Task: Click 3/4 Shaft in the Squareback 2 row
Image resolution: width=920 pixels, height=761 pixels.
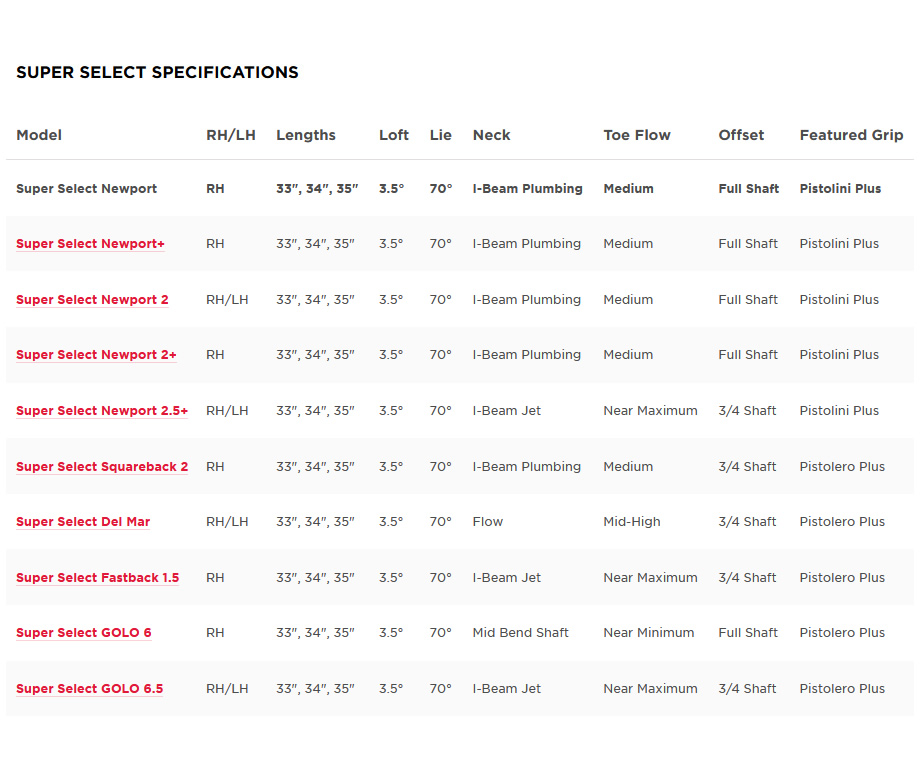Action: [748, 466]
